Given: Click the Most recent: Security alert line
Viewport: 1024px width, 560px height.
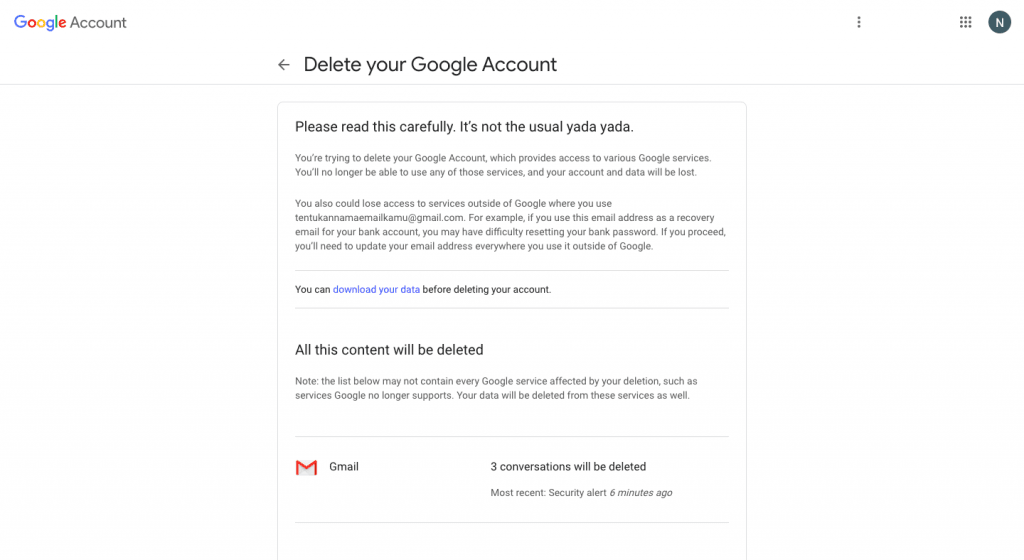Looking at the screenshot, I should (x=581, y=493).
